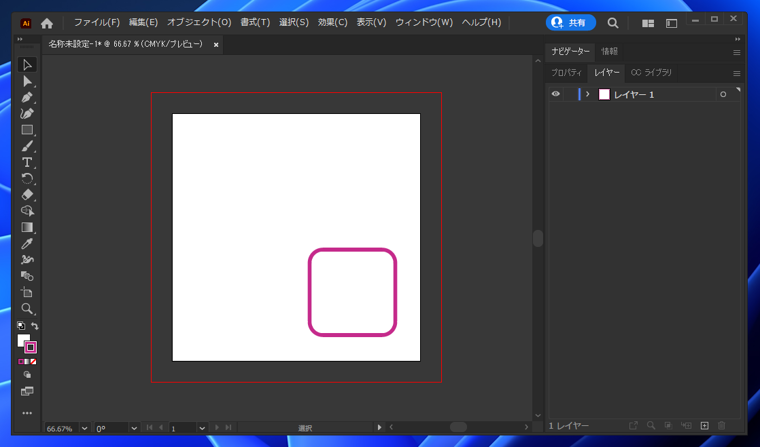Select the Direct Selection tool
This screenshot has width=760, height=447.
[27, 81]
